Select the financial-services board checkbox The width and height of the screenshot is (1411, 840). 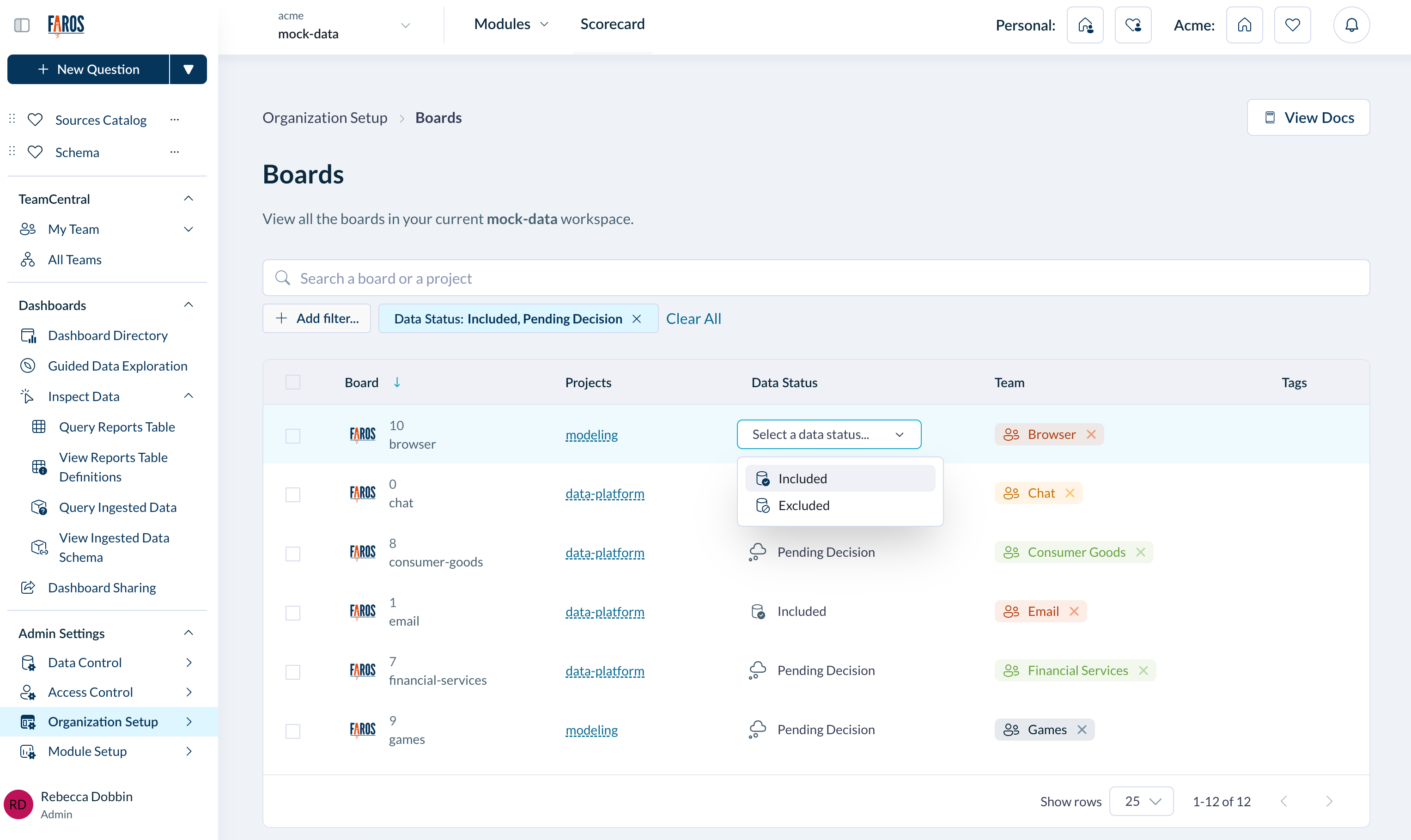point(292,672)
